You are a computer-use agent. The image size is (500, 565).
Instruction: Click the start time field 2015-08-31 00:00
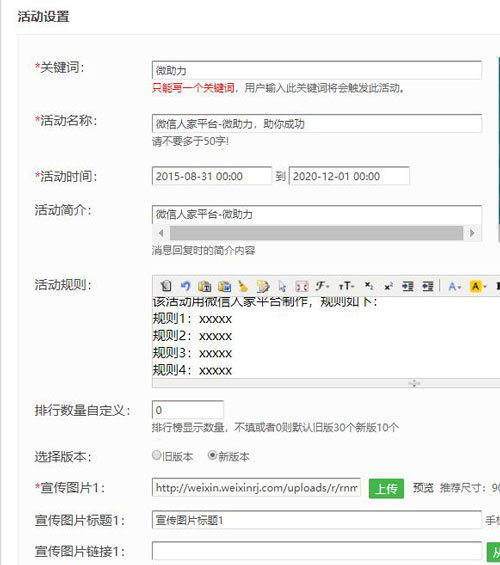coord(212,176)
